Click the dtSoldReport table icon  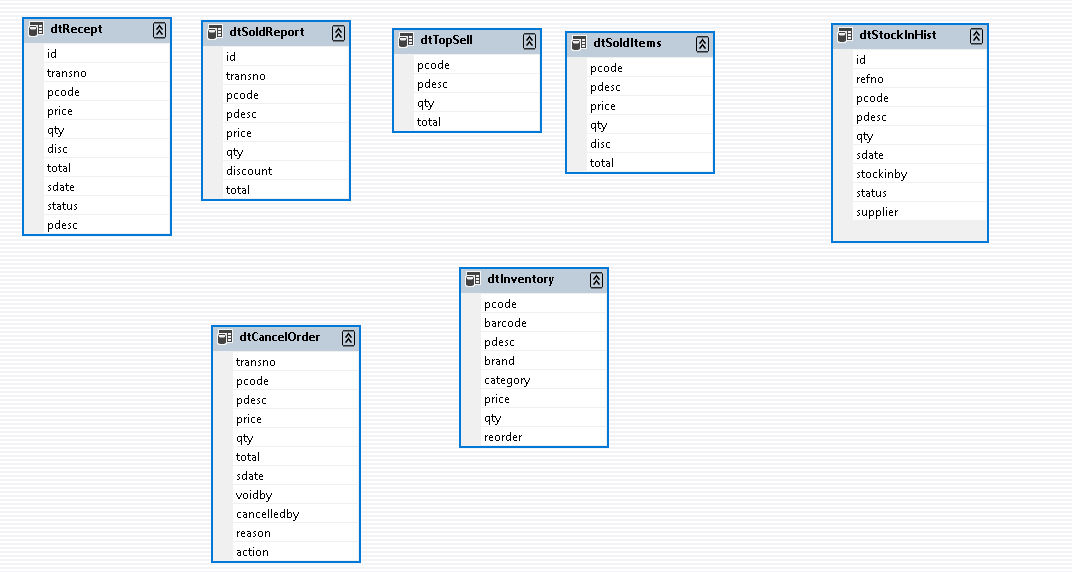tap(215, 33)
